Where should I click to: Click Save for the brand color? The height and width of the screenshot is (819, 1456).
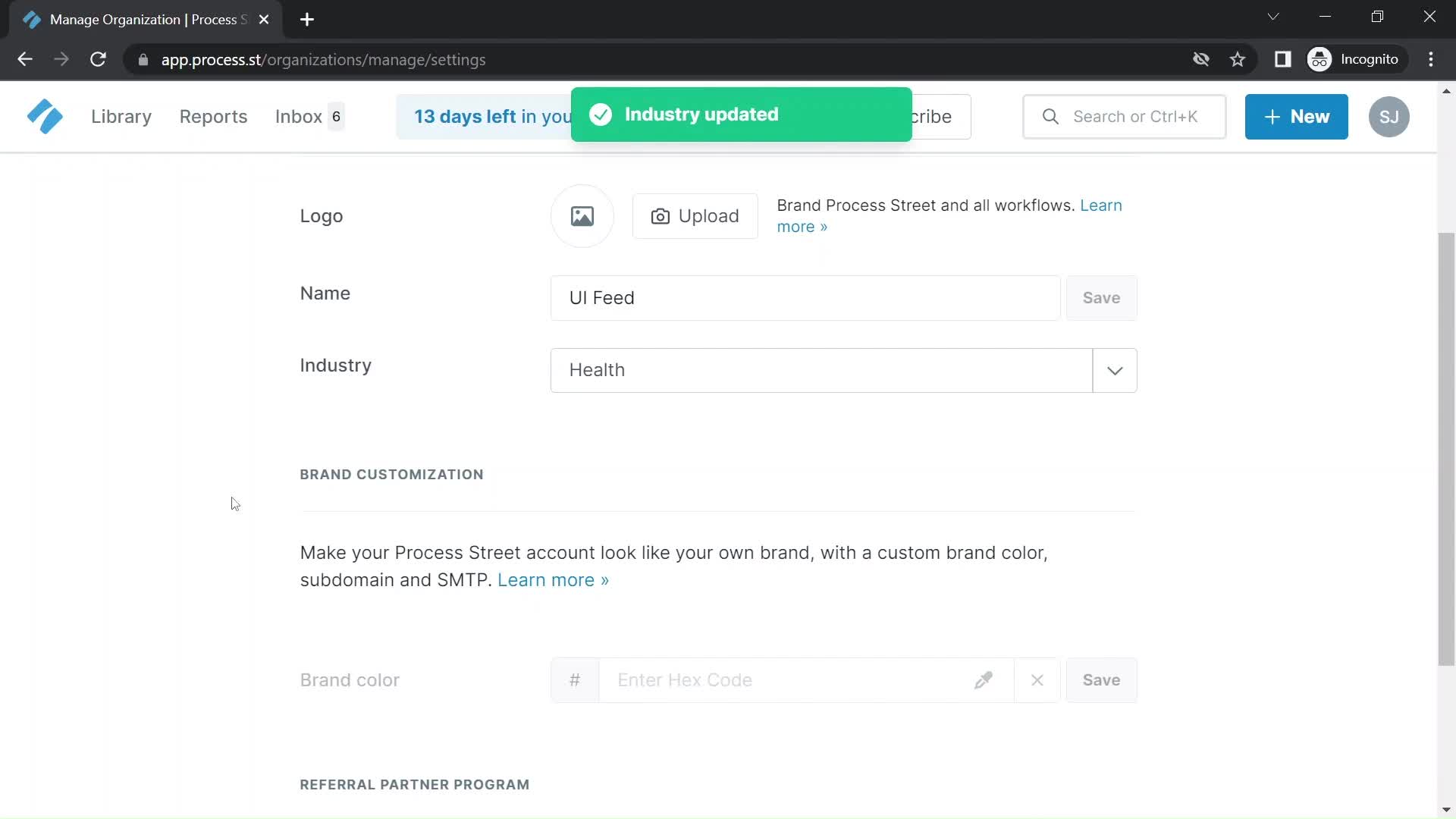pyautogui.click(x=1101, y=680)
